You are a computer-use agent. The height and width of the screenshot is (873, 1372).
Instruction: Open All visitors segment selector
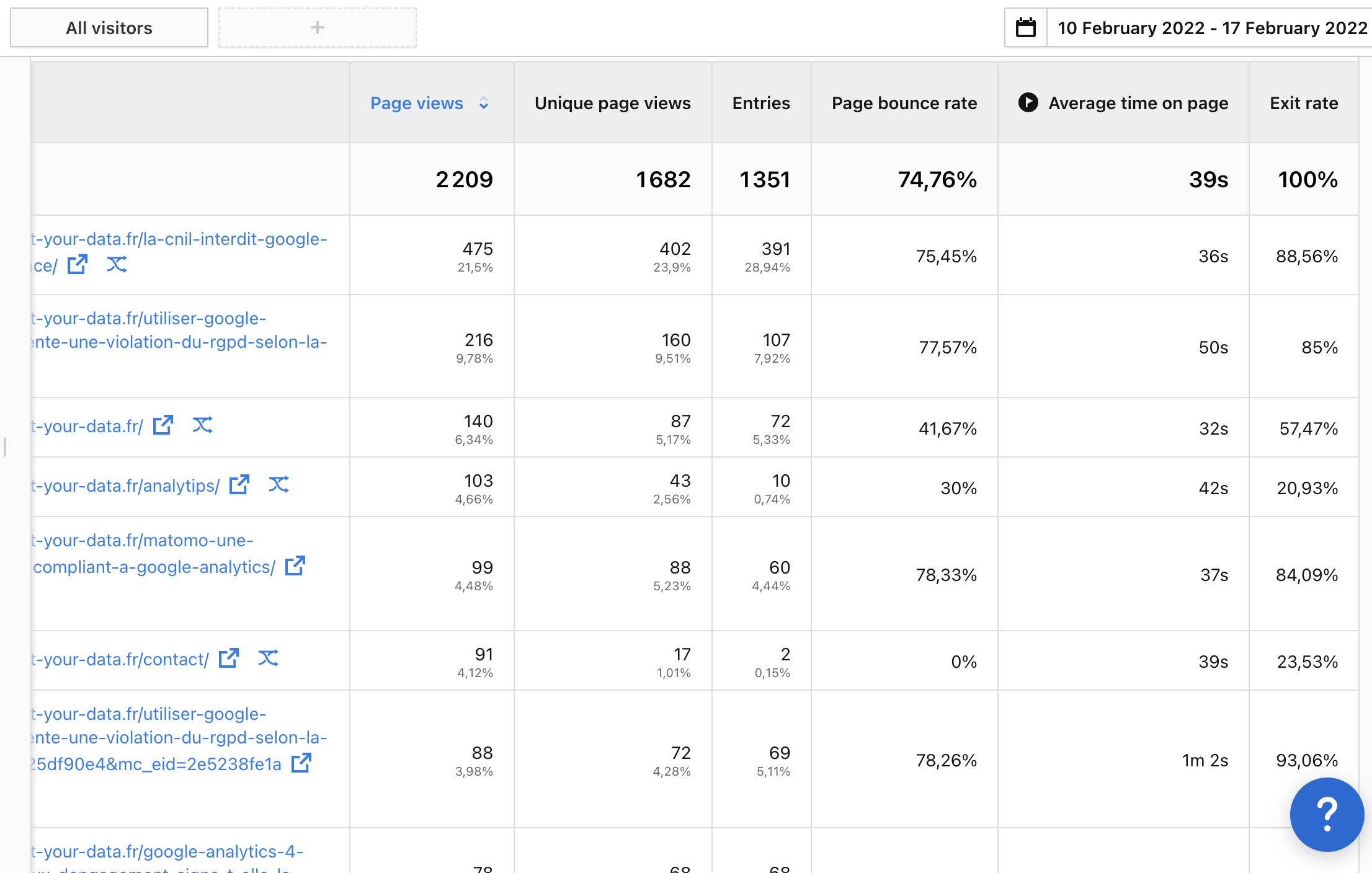click(109, 28)
